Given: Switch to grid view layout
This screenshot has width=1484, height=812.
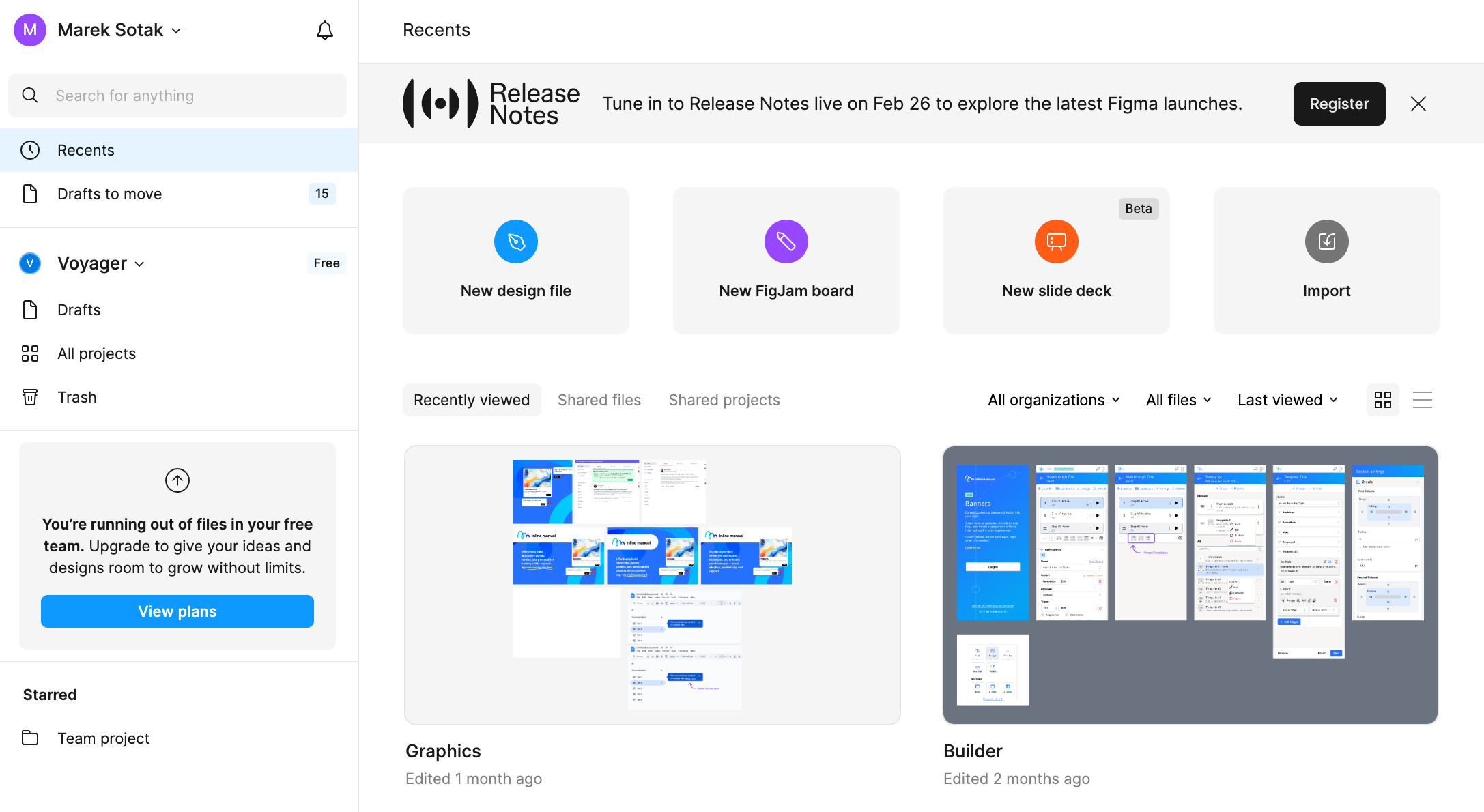Looking at the screenshot, I should [1383, 400].
